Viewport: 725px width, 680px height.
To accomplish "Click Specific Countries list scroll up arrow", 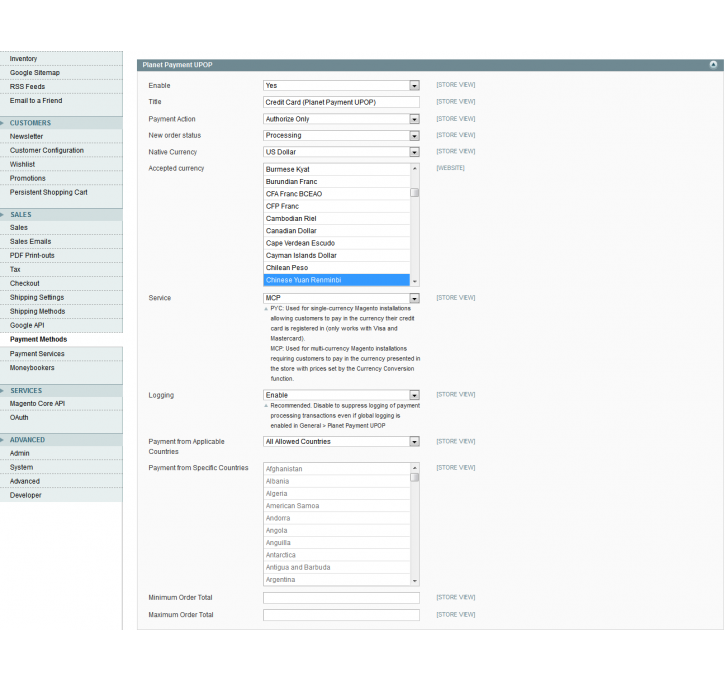I will (x=415, y=468).
